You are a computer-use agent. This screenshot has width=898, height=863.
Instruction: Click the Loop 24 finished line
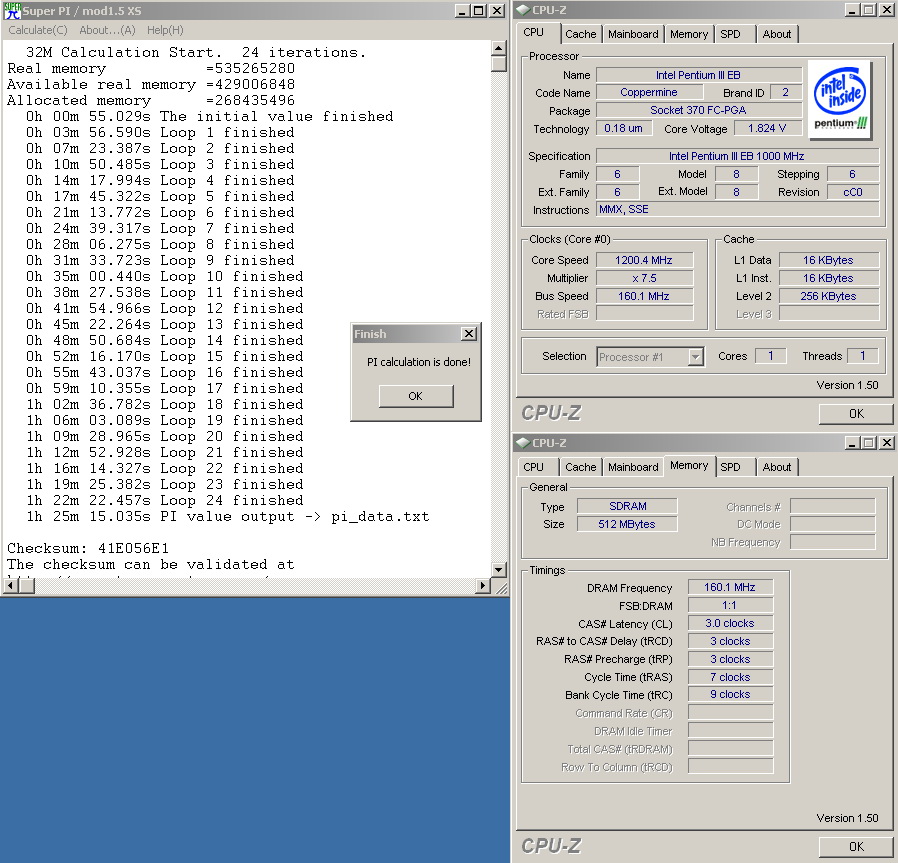click(165, 501)
